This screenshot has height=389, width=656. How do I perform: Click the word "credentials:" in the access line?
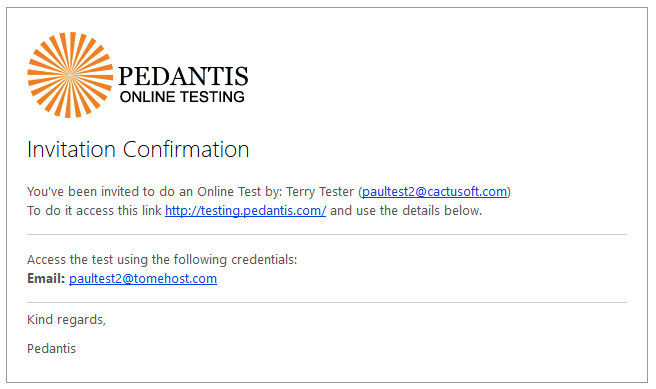click(264, 260)
